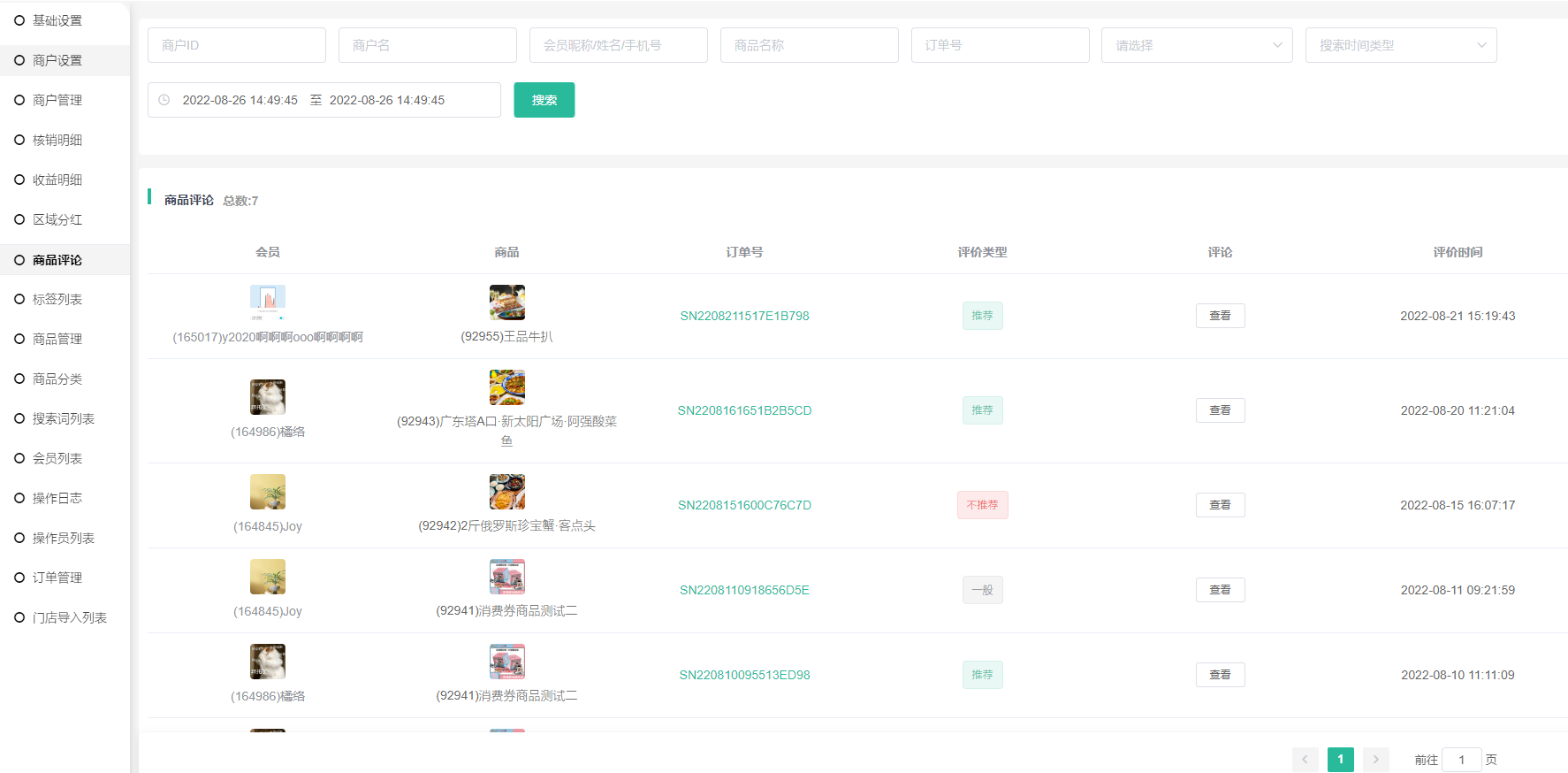Click the previous page arrow in pagination
The width and height of the screenshot is (1568, 773).
point(1305,760)
